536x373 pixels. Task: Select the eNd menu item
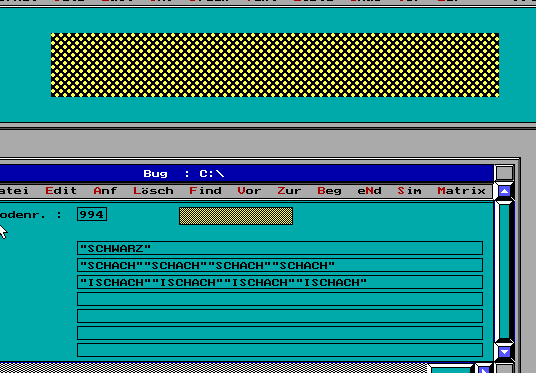[369, 191]
